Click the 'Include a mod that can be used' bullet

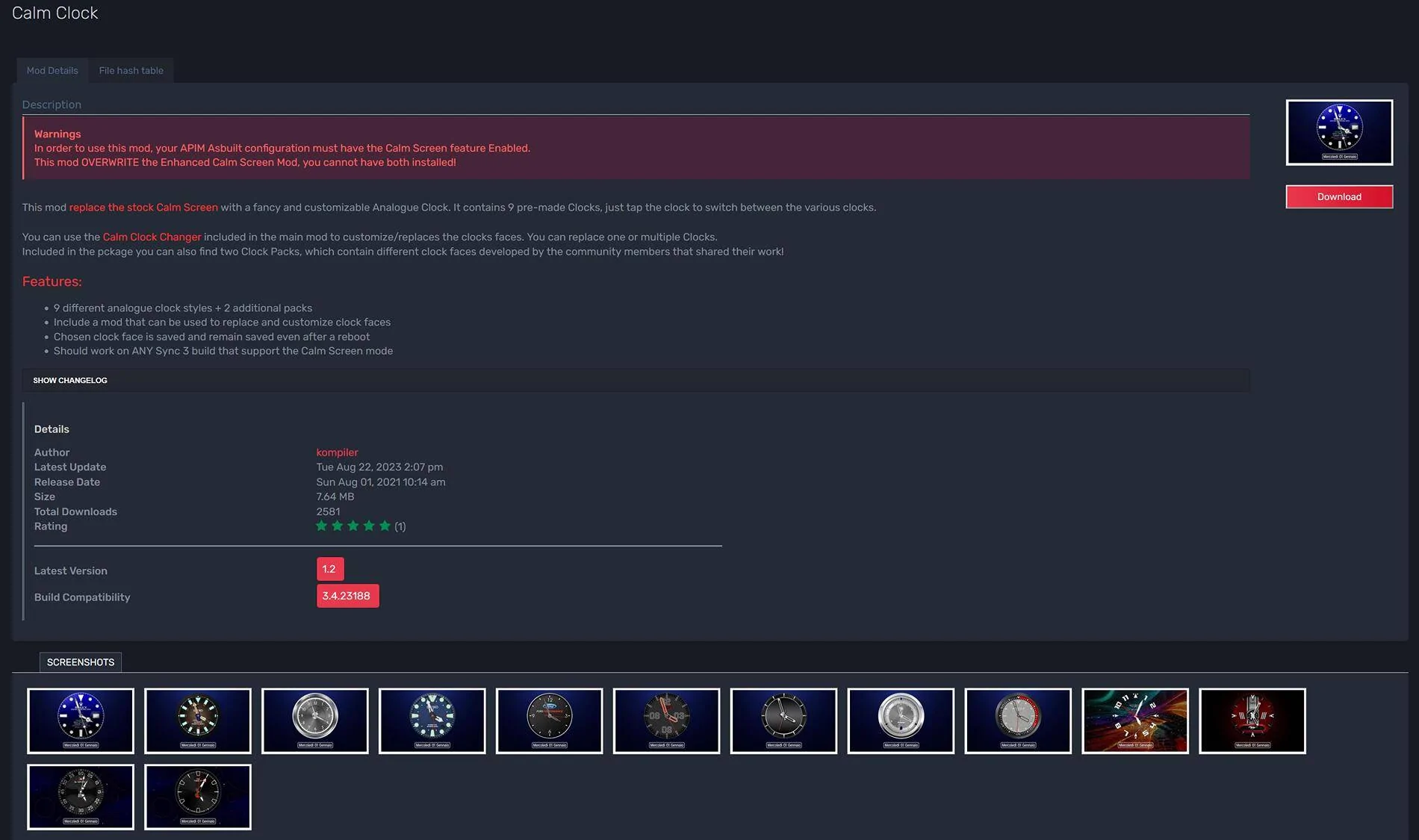click(222, 322)
